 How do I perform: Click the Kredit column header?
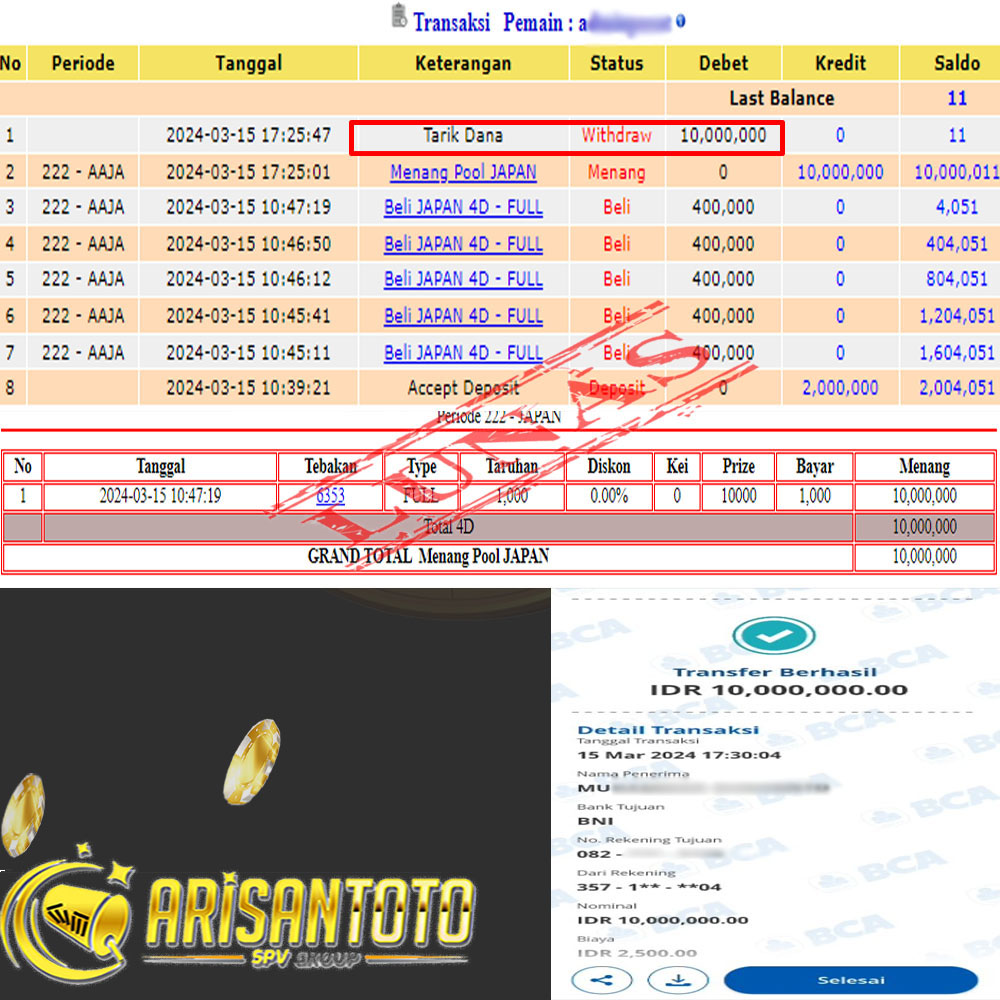[x=840, y=63]
